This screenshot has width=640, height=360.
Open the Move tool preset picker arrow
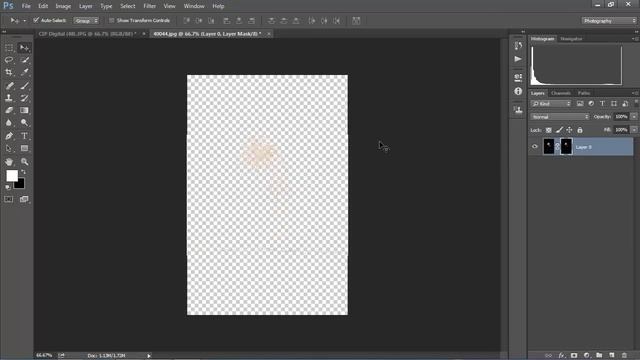(x=24, y=20)
